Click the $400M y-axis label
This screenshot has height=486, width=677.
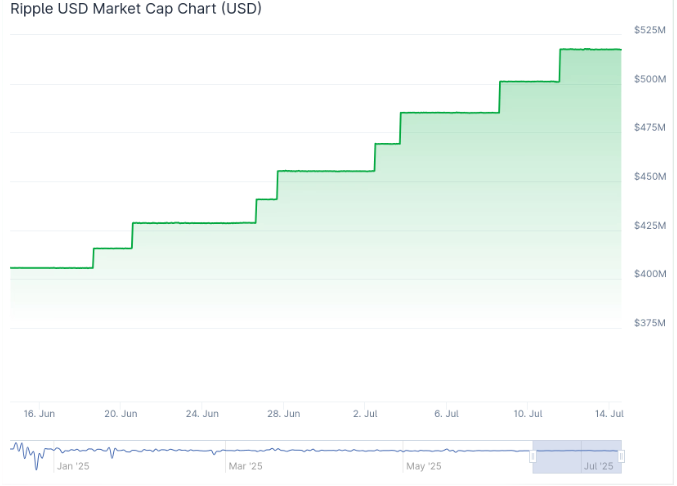point(650,274)
